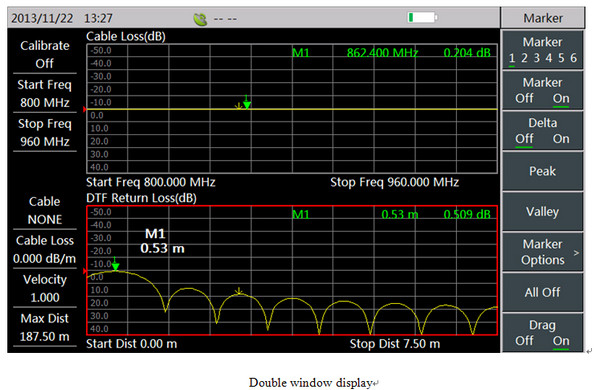
Task: Click yellow marker symbol on Cable Loss trace
Action: click(x=238, y=106)
